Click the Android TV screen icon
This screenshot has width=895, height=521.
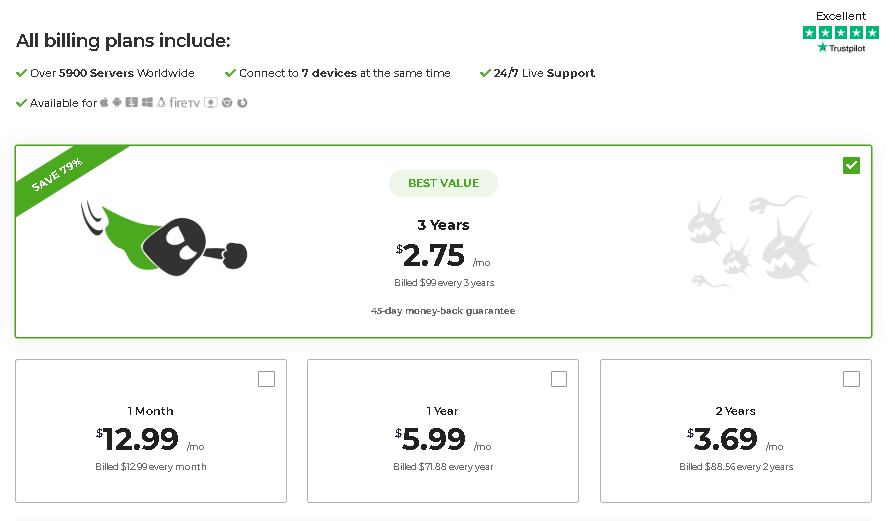pos(211,103)
